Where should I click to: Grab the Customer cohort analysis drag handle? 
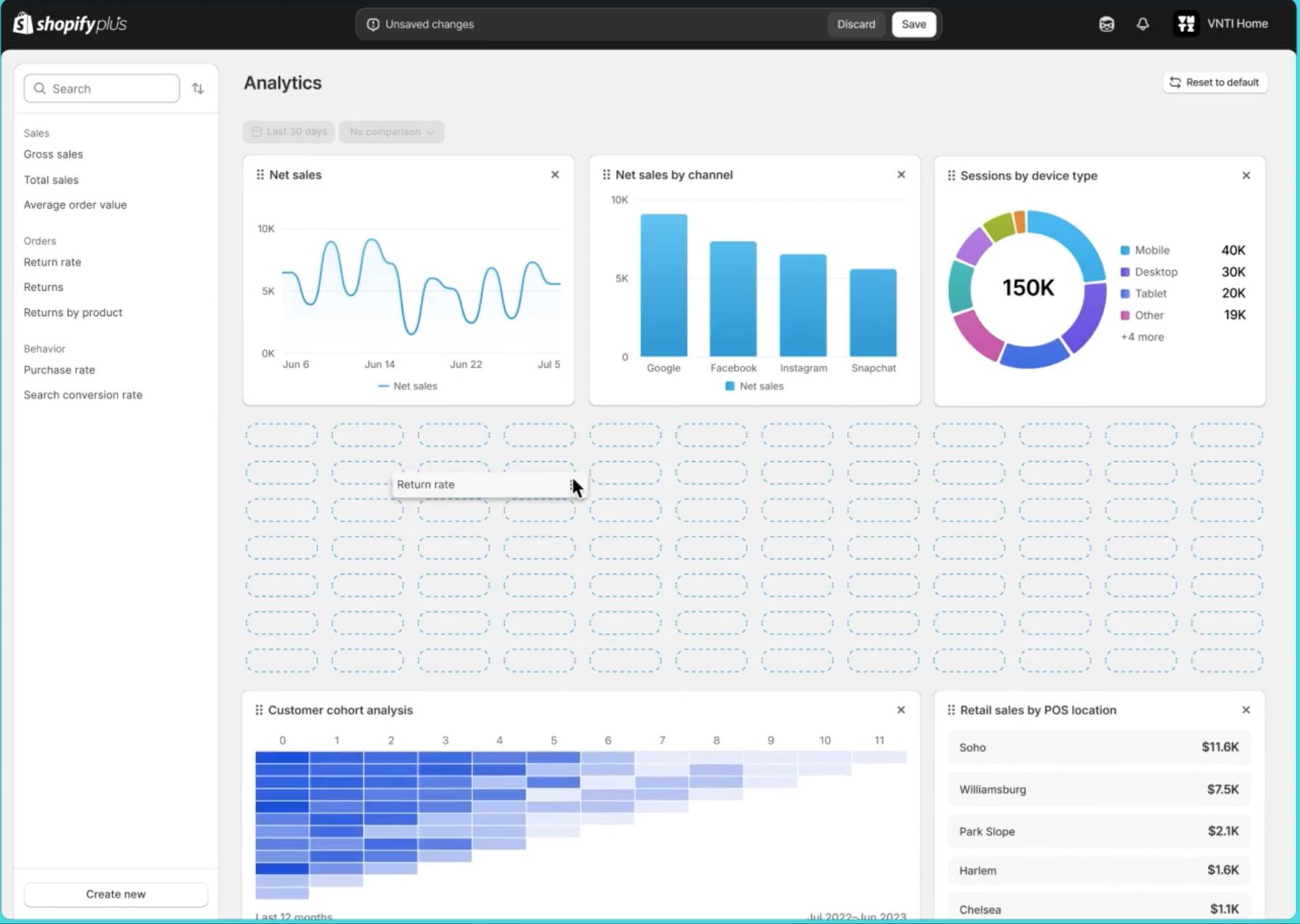[259, 710]
